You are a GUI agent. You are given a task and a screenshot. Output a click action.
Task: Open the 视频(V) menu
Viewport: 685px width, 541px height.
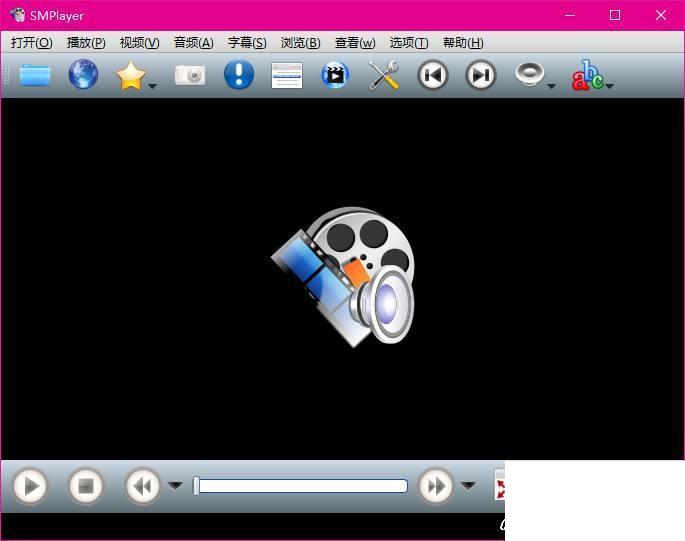pos(140,42)
